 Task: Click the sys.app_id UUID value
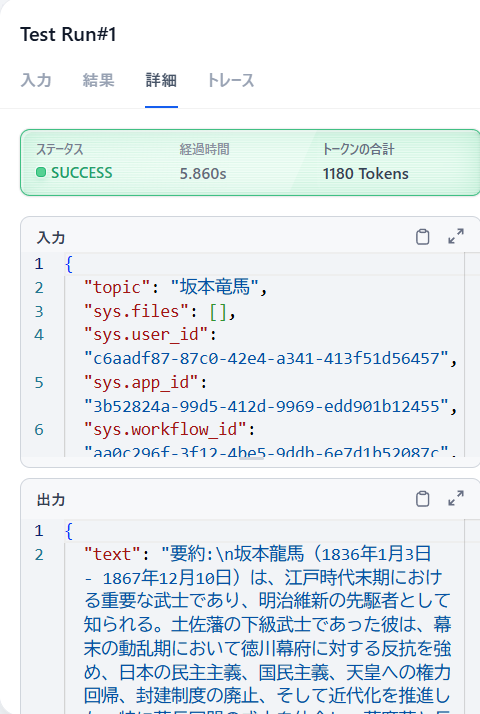click(x=266, y=406)
